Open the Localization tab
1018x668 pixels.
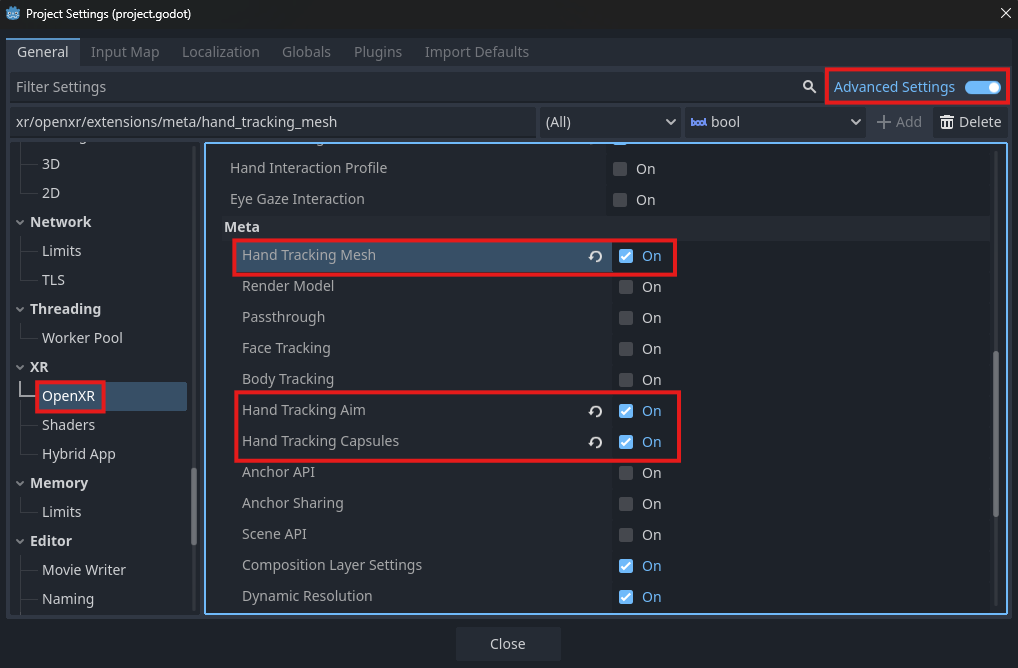(x=221, y=52)
